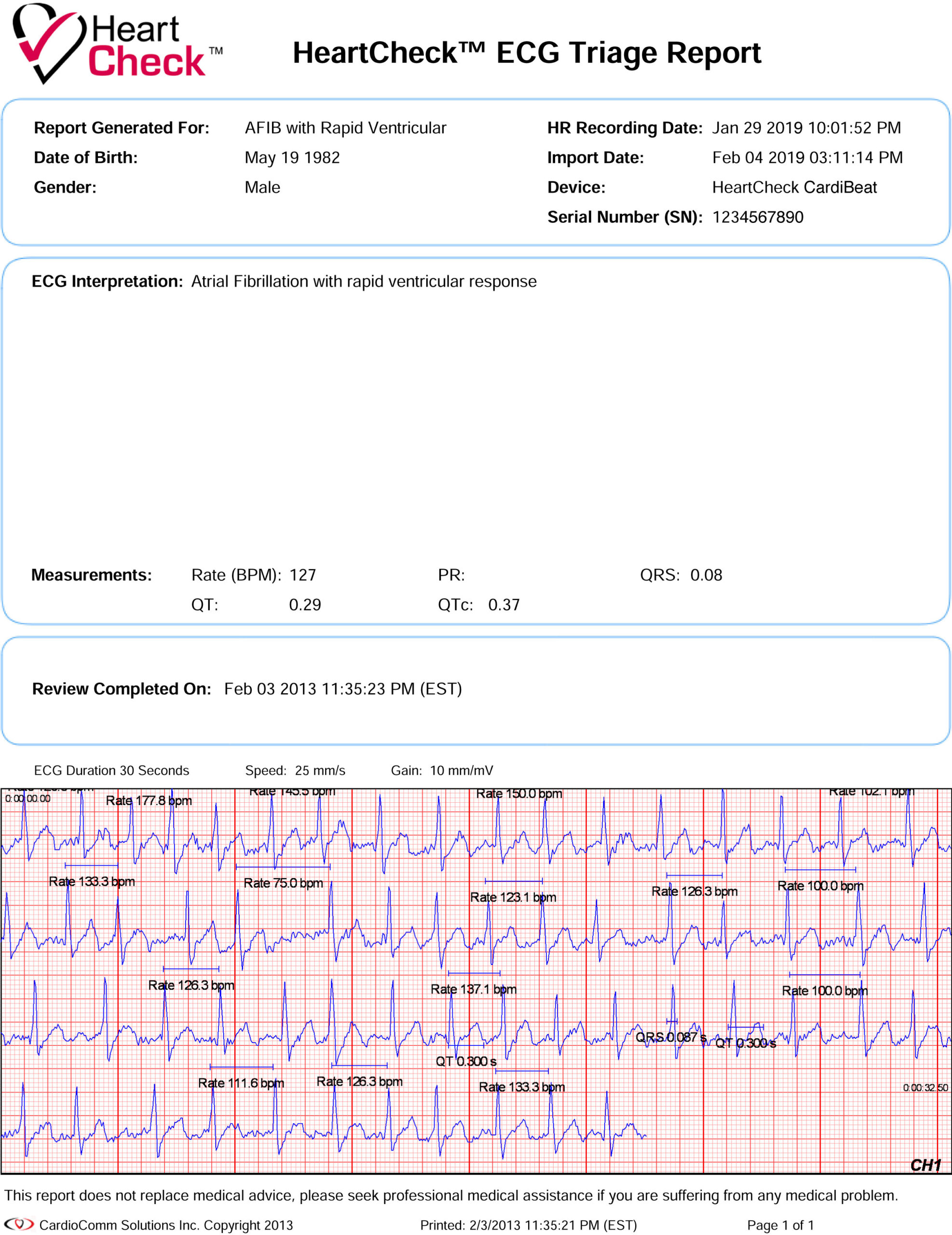Select the Atrial Fibrillation interpretation text

pyautogui.click(x=364, y=282)
